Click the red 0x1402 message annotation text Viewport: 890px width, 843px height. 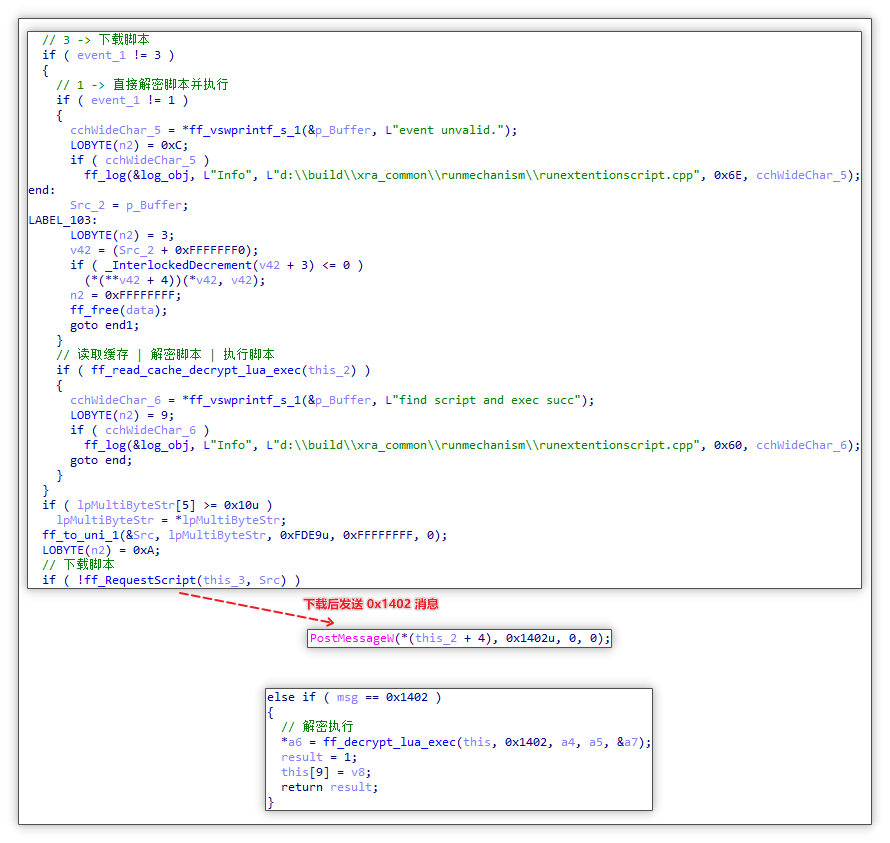[x=371, y=604]
